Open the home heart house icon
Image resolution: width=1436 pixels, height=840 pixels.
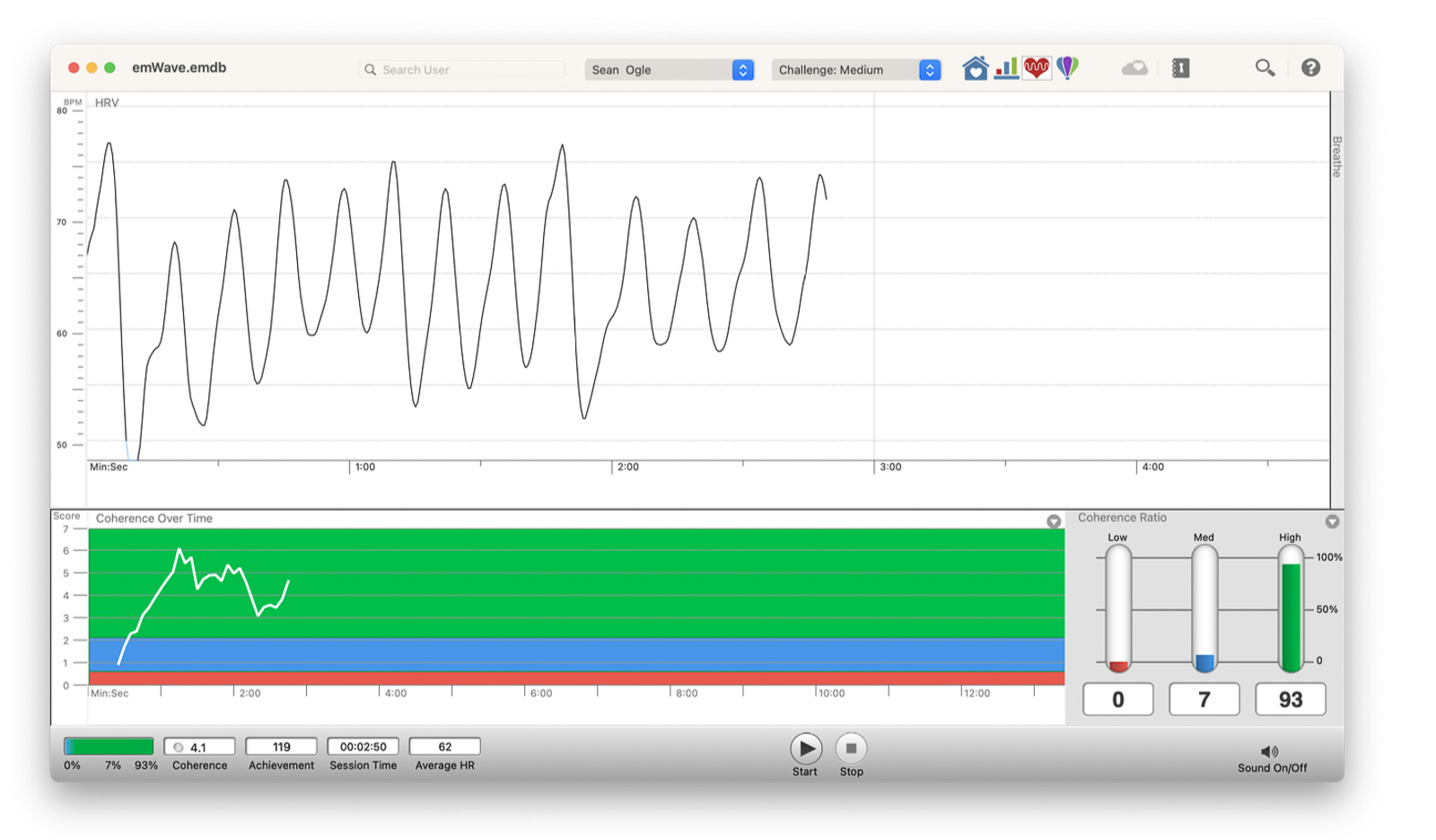975,68
